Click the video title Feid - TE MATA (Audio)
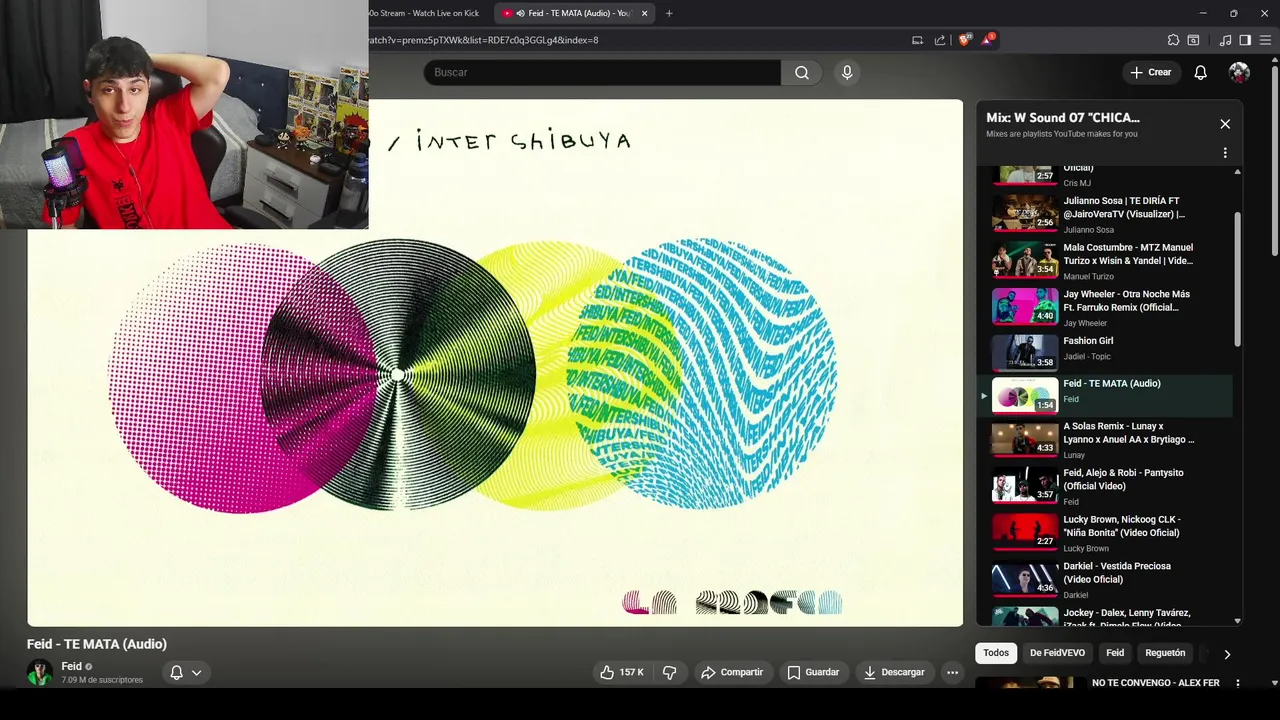Screen dimensions: 1280x720 coord(97,644)
